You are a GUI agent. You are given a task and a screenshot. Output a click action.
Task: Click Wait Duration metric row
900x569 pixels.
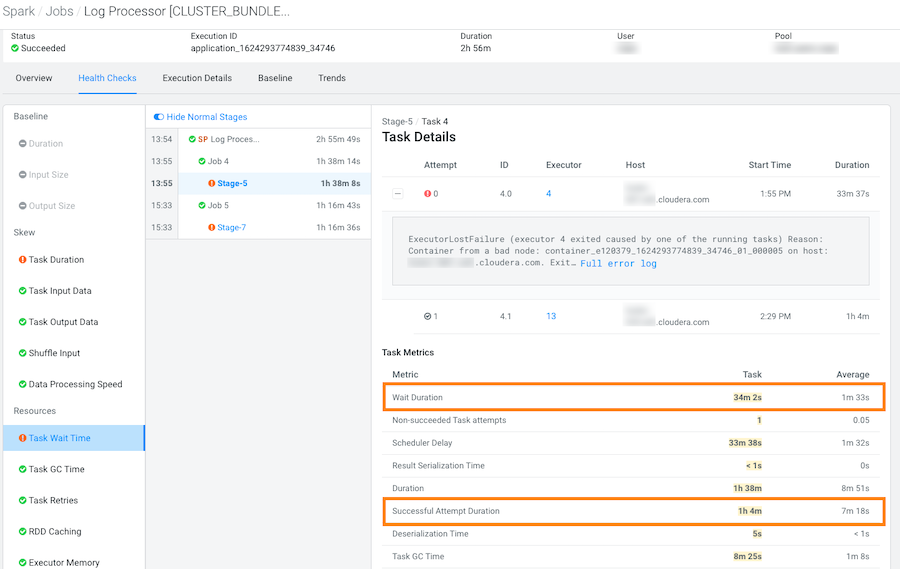(x=631, y=397)
